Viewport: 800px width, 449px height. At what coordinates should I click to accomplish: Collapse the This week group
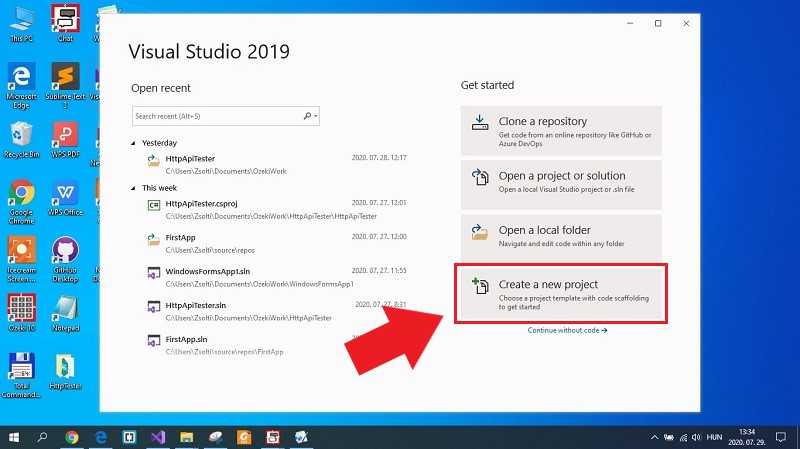133,188
